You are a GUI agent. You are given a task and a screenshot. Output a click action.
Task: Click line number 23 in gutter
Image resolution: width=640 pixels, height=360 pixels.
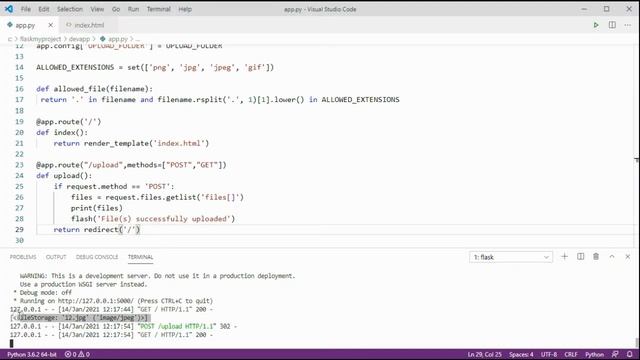(19, 165)
